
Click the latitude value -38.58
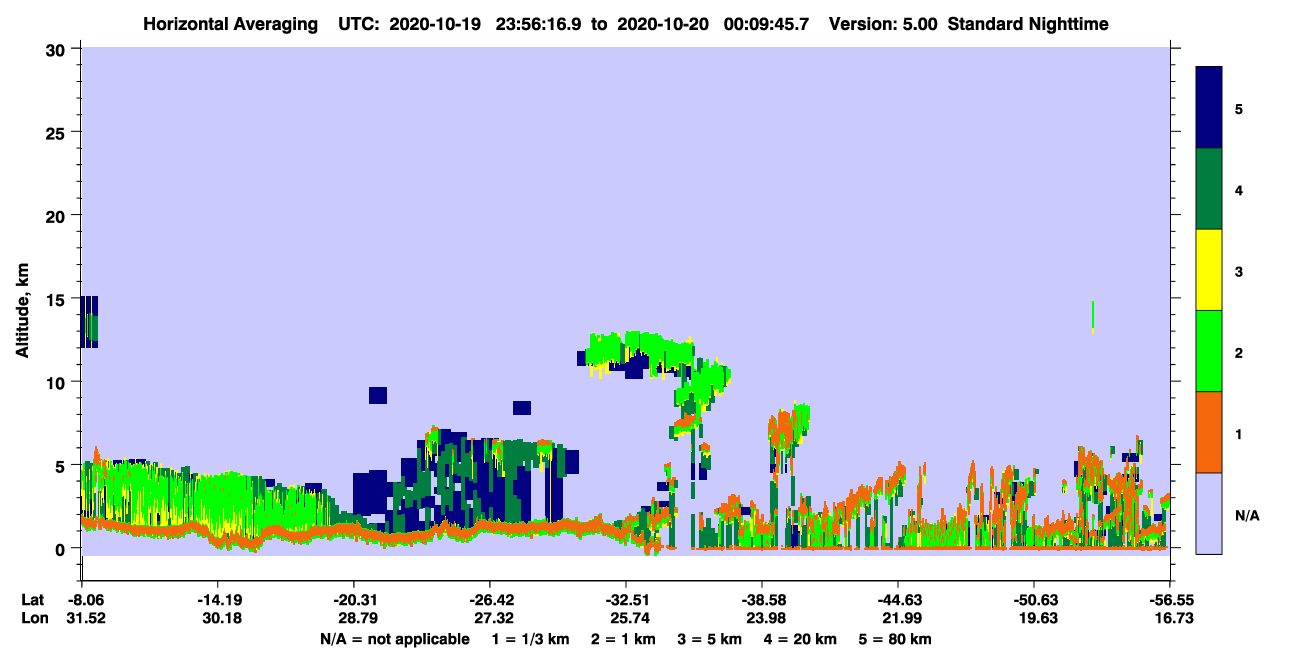click(x=762, y=600)
